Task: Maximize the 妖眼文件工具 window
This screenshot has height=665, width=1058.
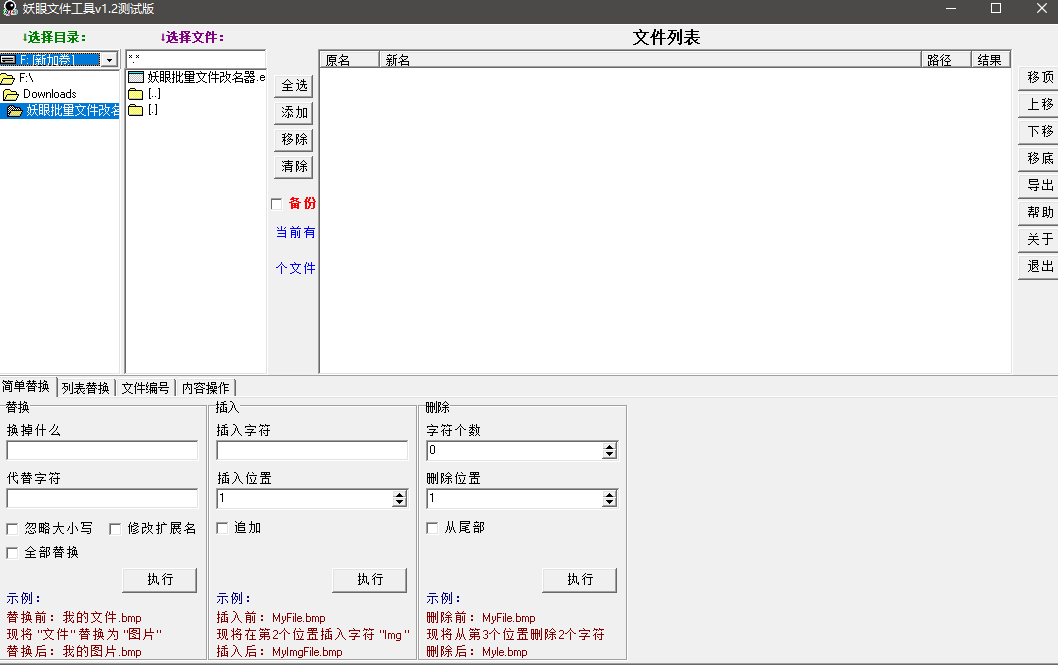Action: click(x=996, y=9)
